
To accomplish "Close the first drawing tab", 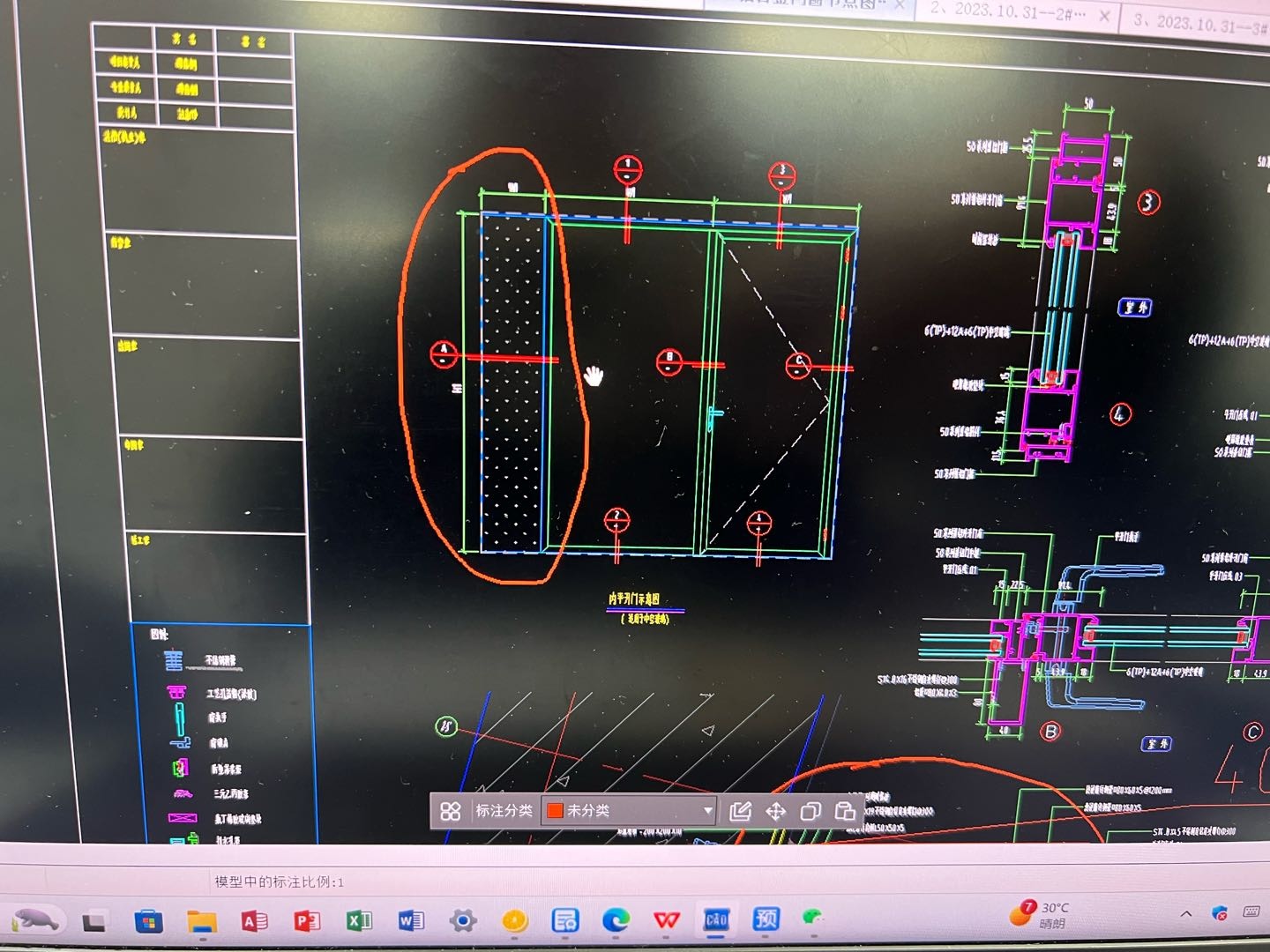I will coord(900,5).
